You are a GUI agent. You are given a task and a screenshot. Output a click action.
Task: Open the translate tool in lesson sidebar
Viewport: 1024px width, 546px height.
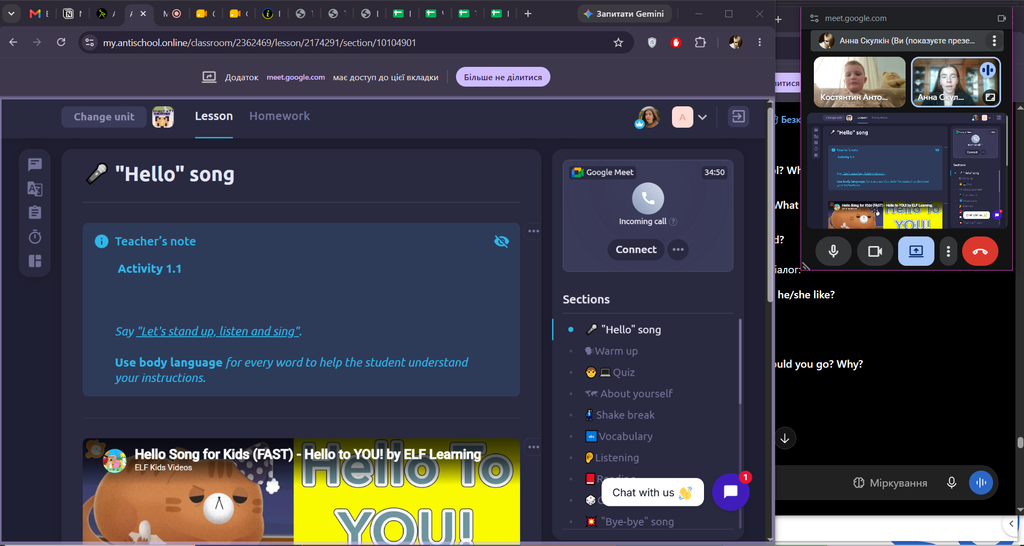click(x=35, y=189)
